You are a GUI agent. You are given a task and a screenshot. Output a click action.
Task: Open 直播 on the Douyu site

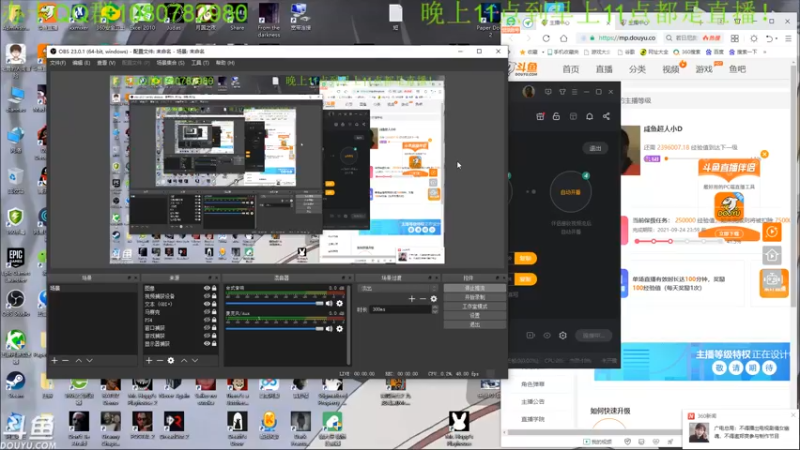coord(604,69)
